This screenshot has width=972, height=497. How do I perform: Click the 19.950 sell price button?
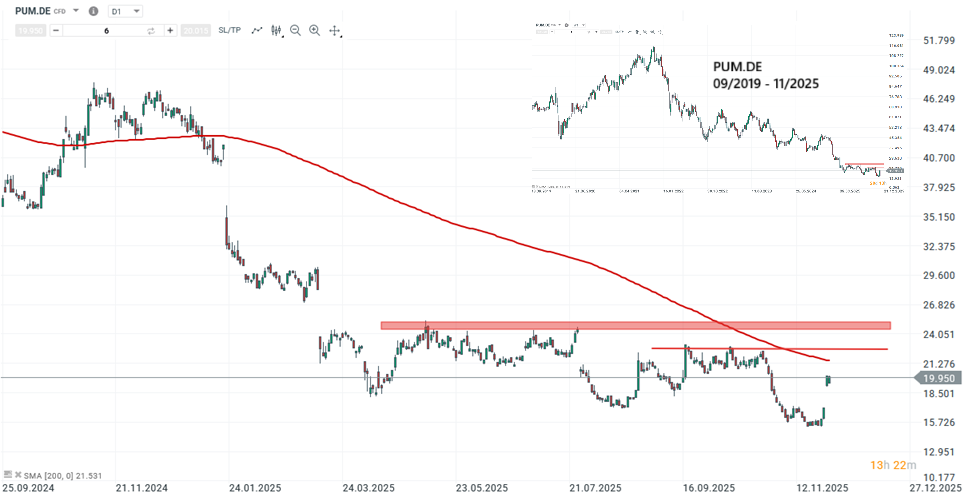(x=31, y=31)
